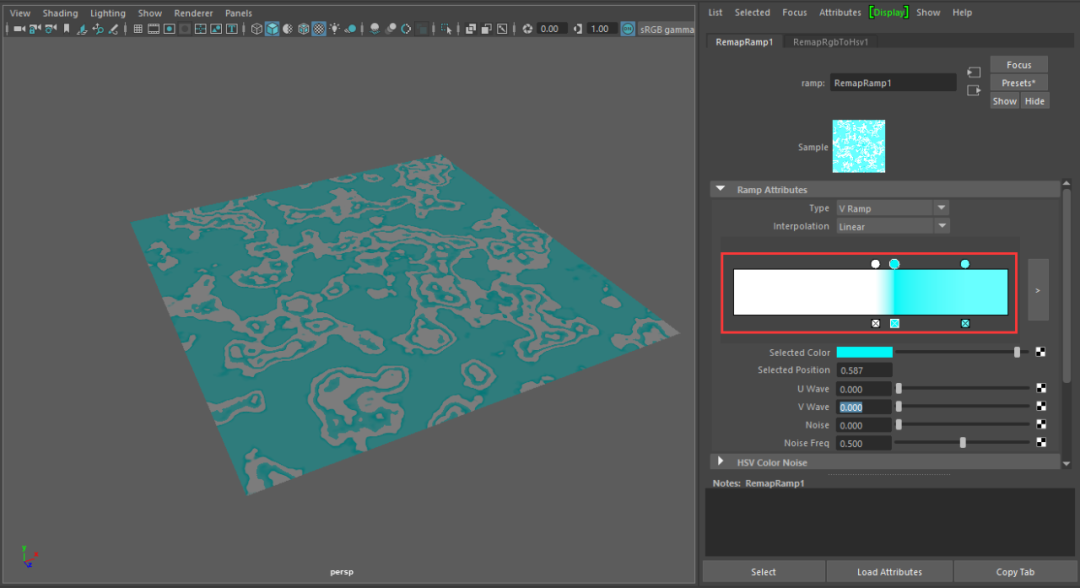Click the Show button beside Hide
Image resolution: width=1080 pixels, height=588 pixels.
coord(1004,101)
